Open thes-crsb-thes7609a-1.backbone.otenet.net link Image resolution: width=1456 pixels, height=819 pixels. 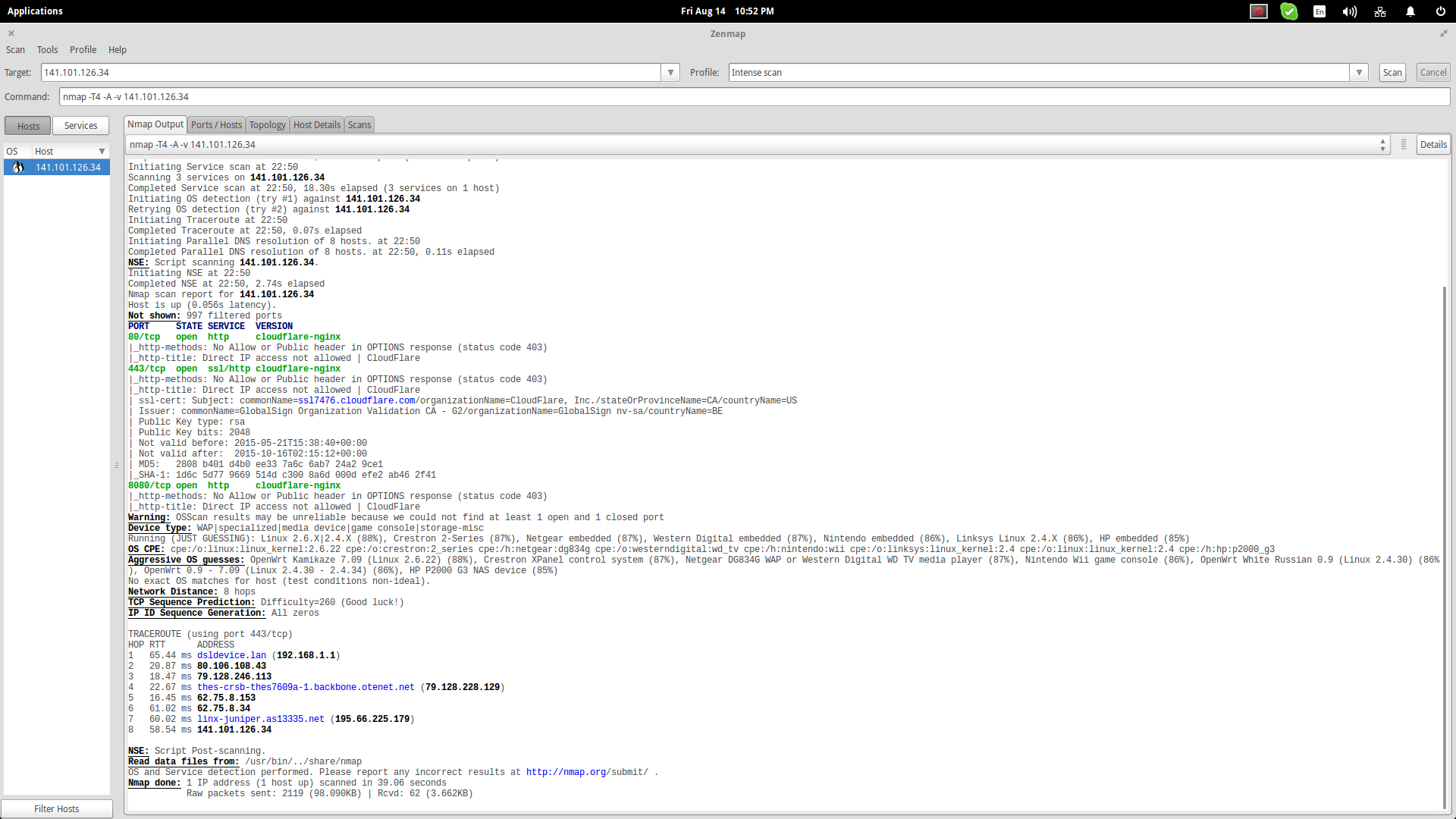[x=306, y=688]
